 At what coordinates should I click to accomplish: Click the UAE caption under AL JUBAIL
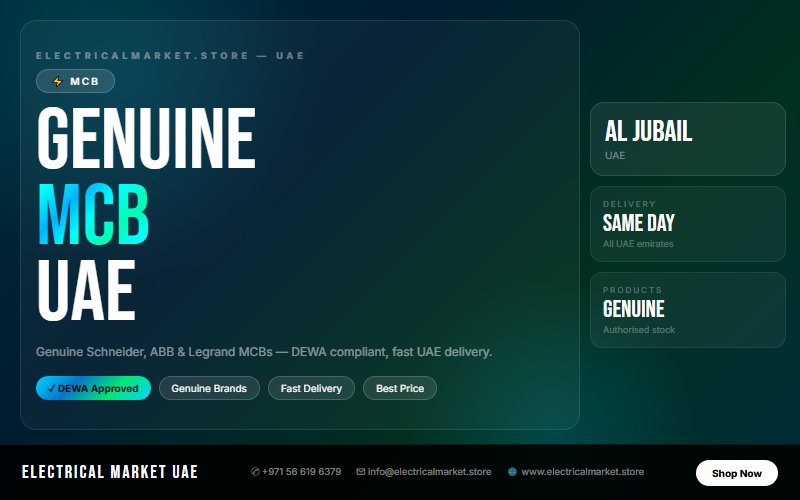(615, 156)
